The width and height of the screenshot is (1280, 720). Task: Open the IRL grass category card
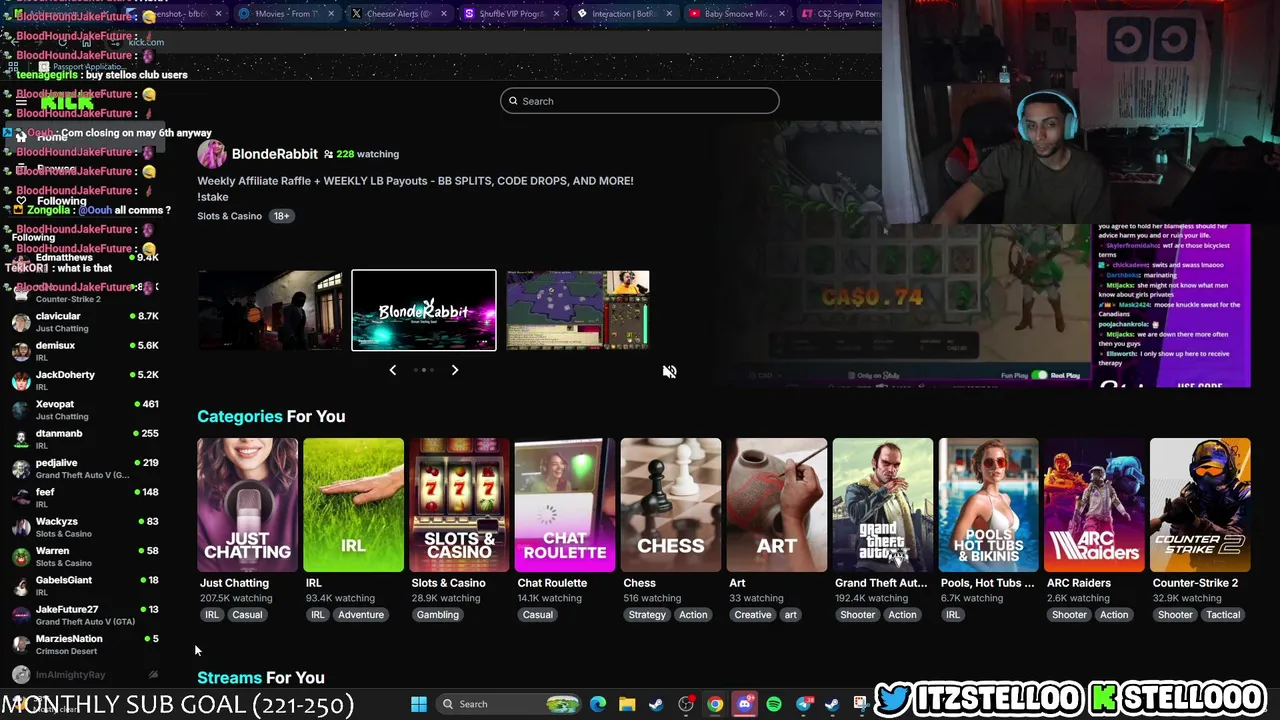[x=353, y=505]
